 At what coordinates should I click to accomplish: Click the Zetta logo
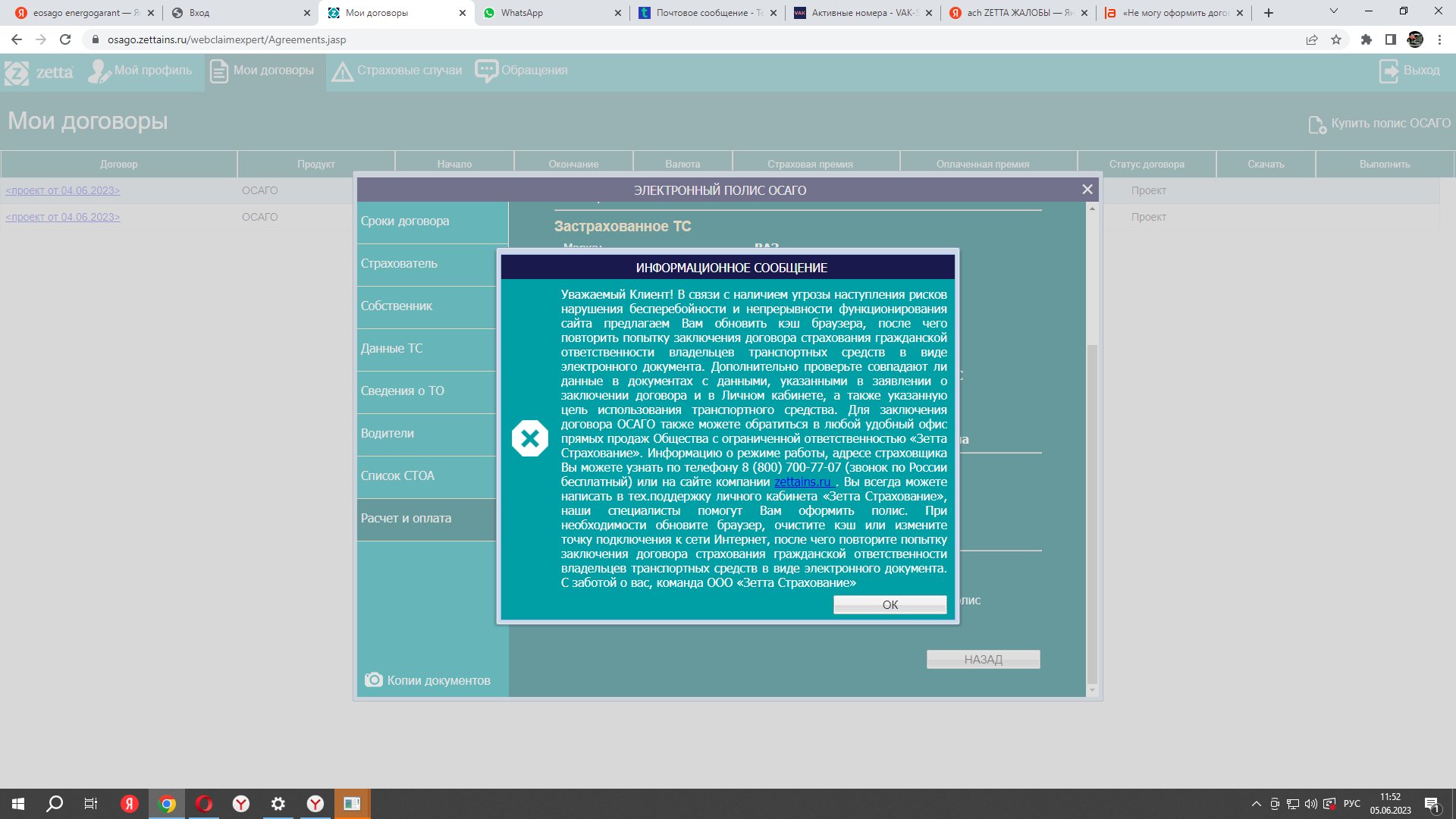[x=39, y=72]
